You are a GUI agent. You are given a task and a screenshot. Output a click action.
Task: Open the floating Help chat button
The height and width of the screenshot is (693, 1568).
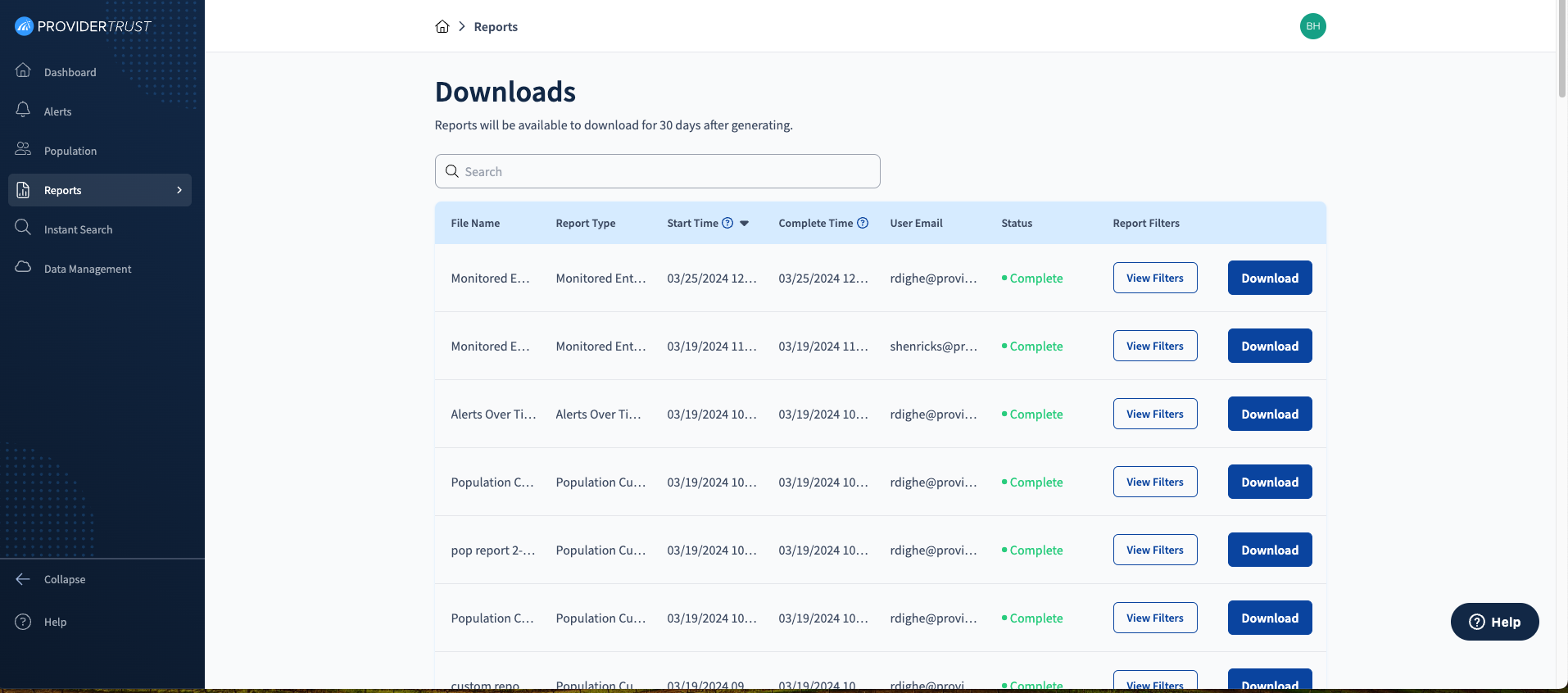pyautogui.click(x=1494, y=622)
